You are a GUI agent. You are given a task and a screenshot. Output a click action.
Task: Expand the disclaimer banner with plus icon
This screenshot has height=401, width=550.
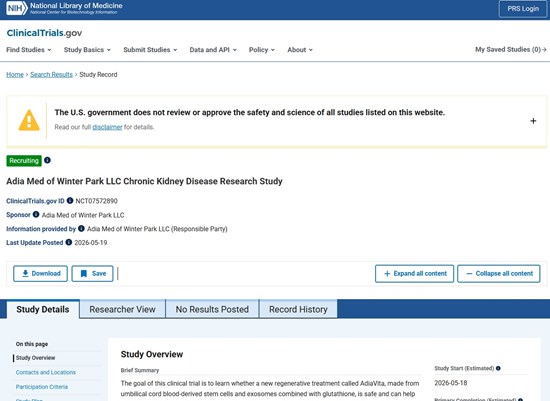533,121
